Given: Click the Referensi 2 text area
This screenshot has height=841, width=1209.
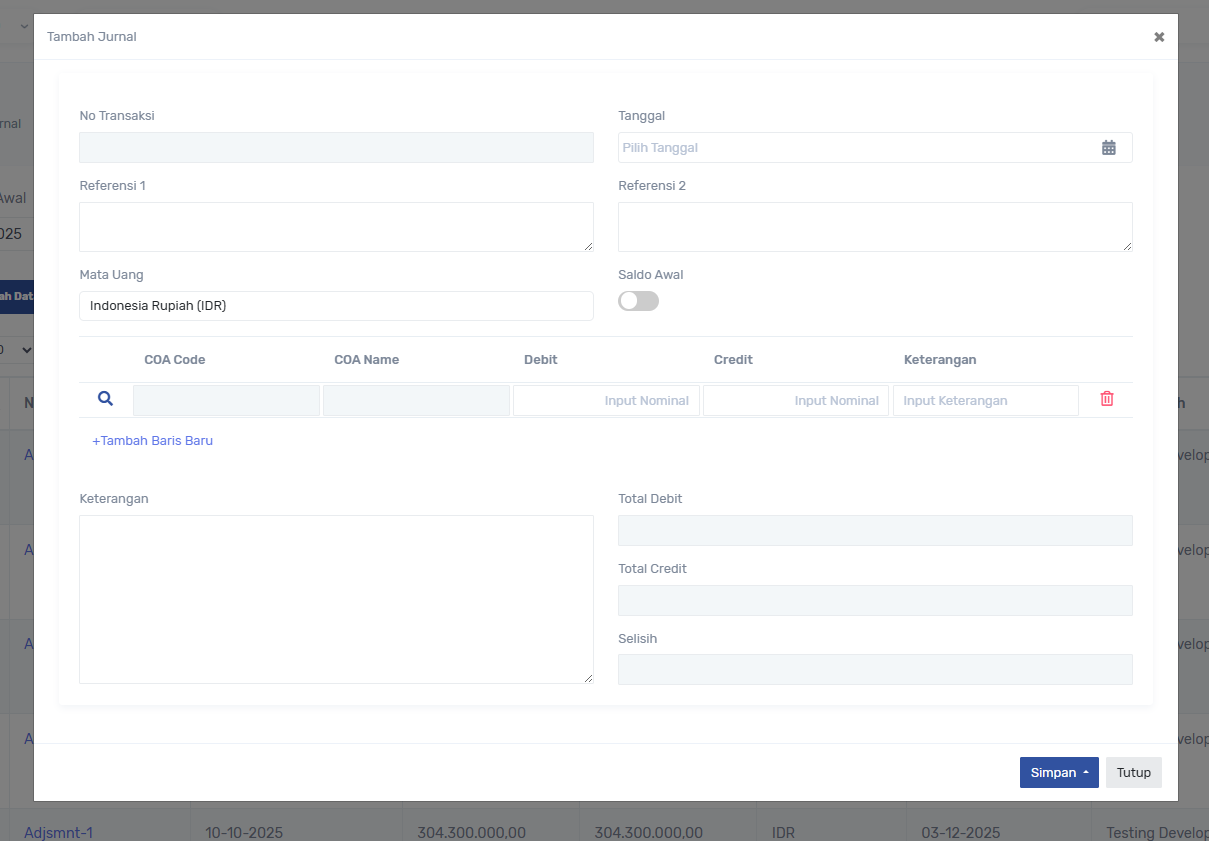Looking at the screenshot, I should coord(875,227).
